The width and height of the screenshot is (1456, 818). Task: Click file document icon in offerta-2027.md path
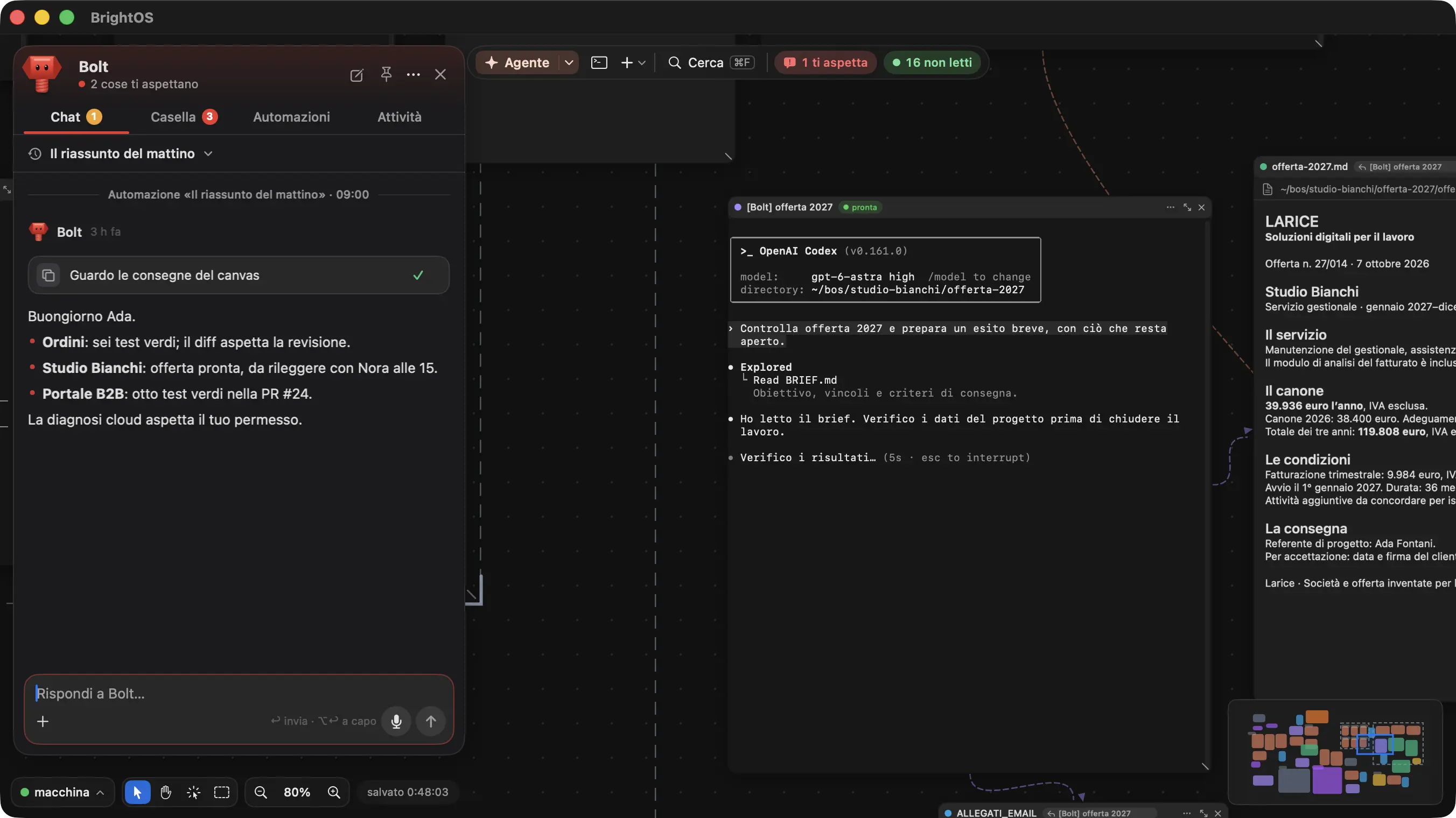[1268, 189]
